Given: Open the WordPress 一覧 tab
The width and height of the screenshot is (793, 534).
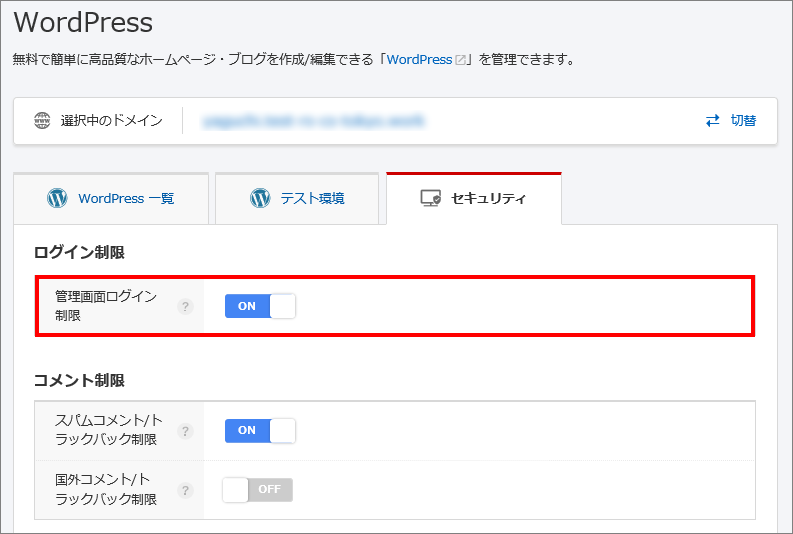Looking at the screenshot, I should (111, 198).
